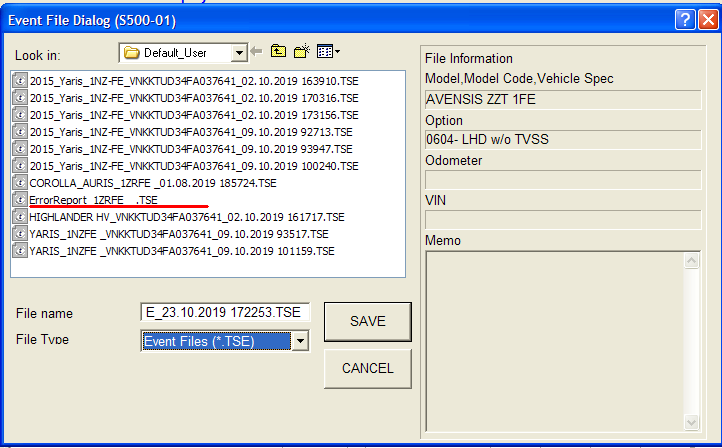The image size is (722, 448).
Task: Create a new folder
Action: click(302, 52)
